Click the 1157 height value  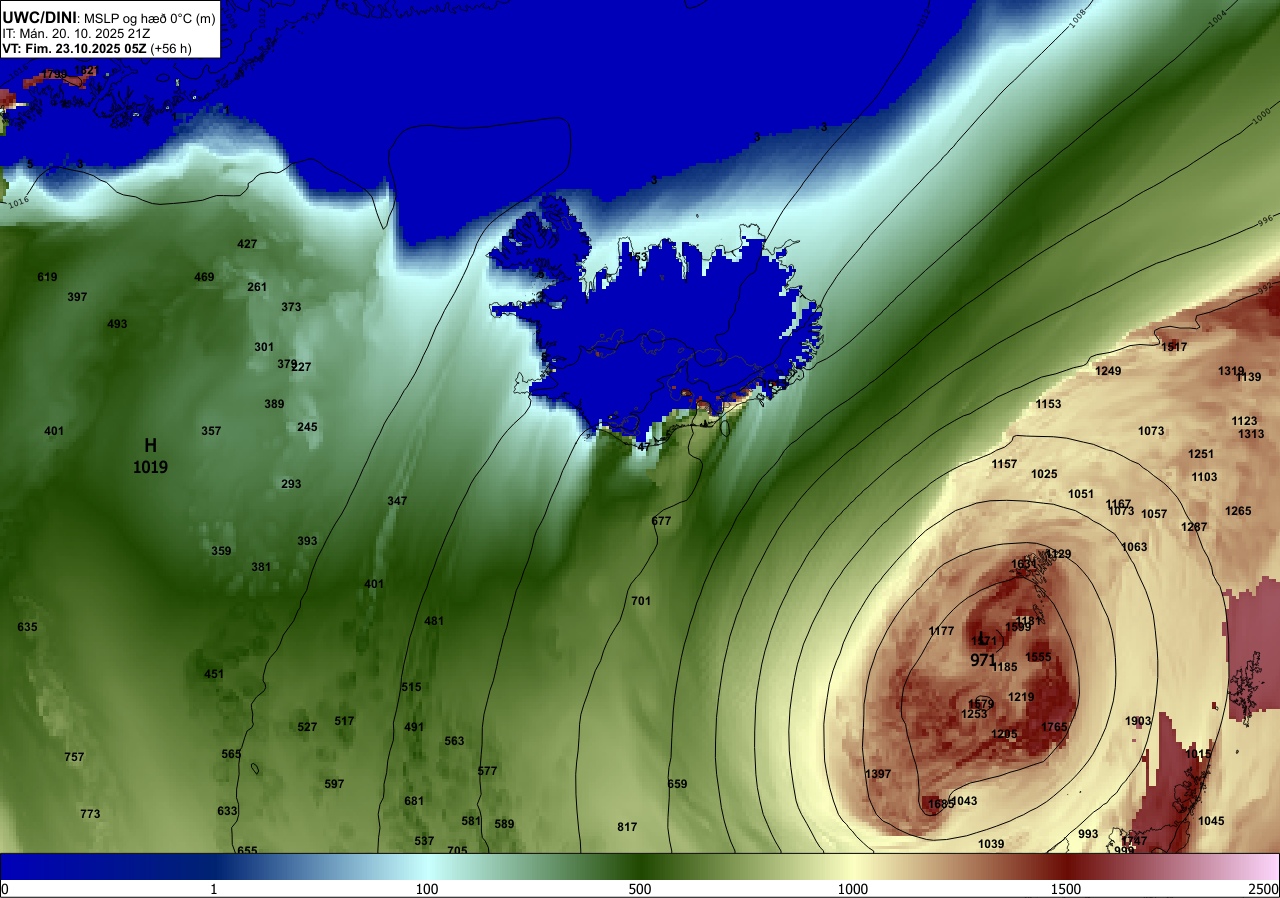(x=1004, y=464)
